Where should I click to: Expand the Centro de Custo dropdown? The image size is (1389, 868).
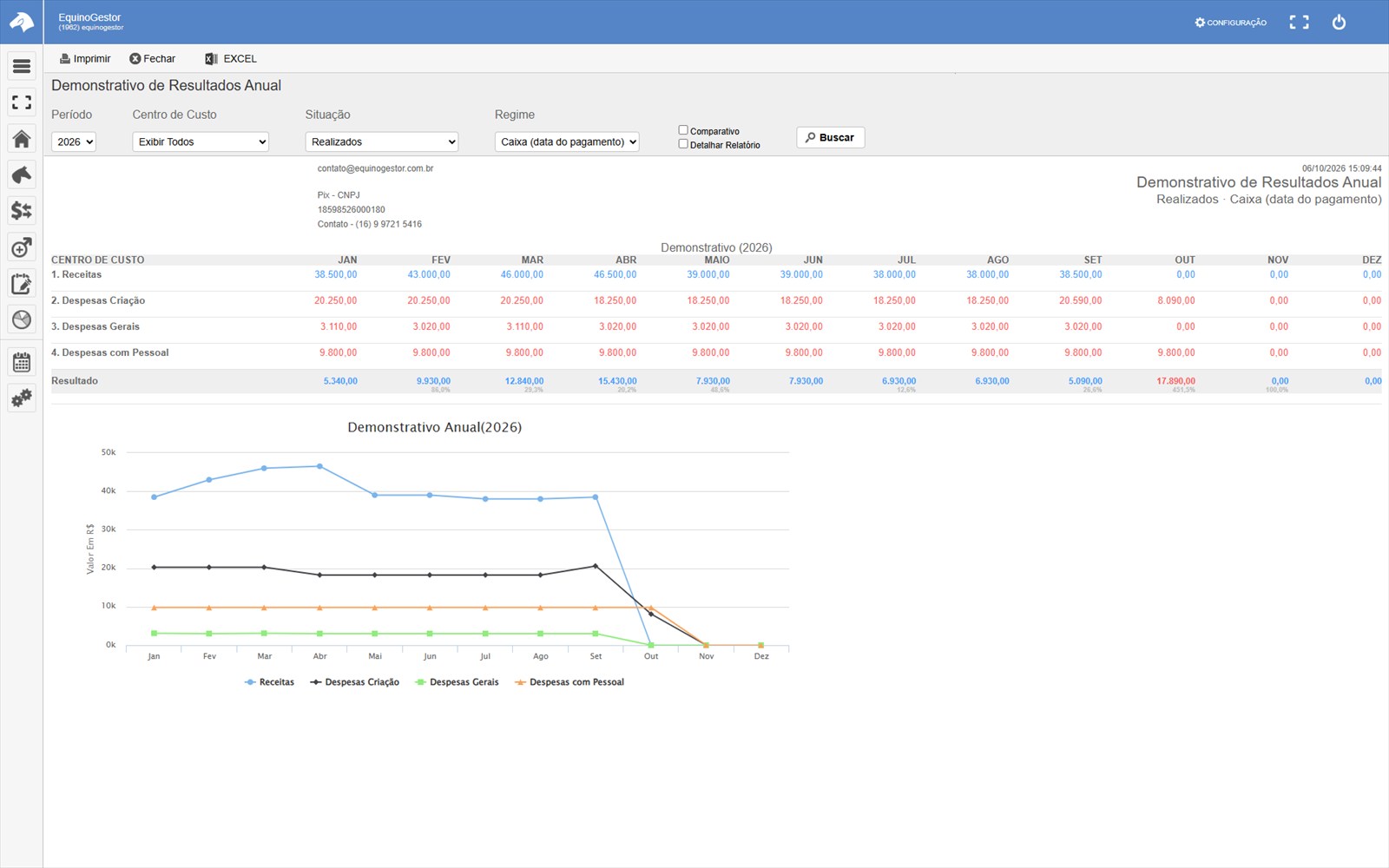pyautogui.click(x=201, y=141)
